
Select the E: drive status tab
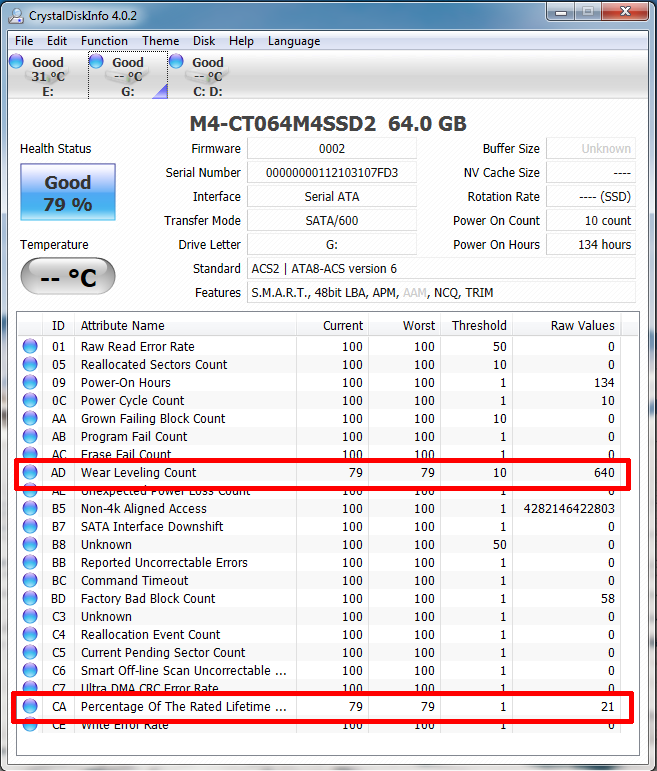[48, 75]
